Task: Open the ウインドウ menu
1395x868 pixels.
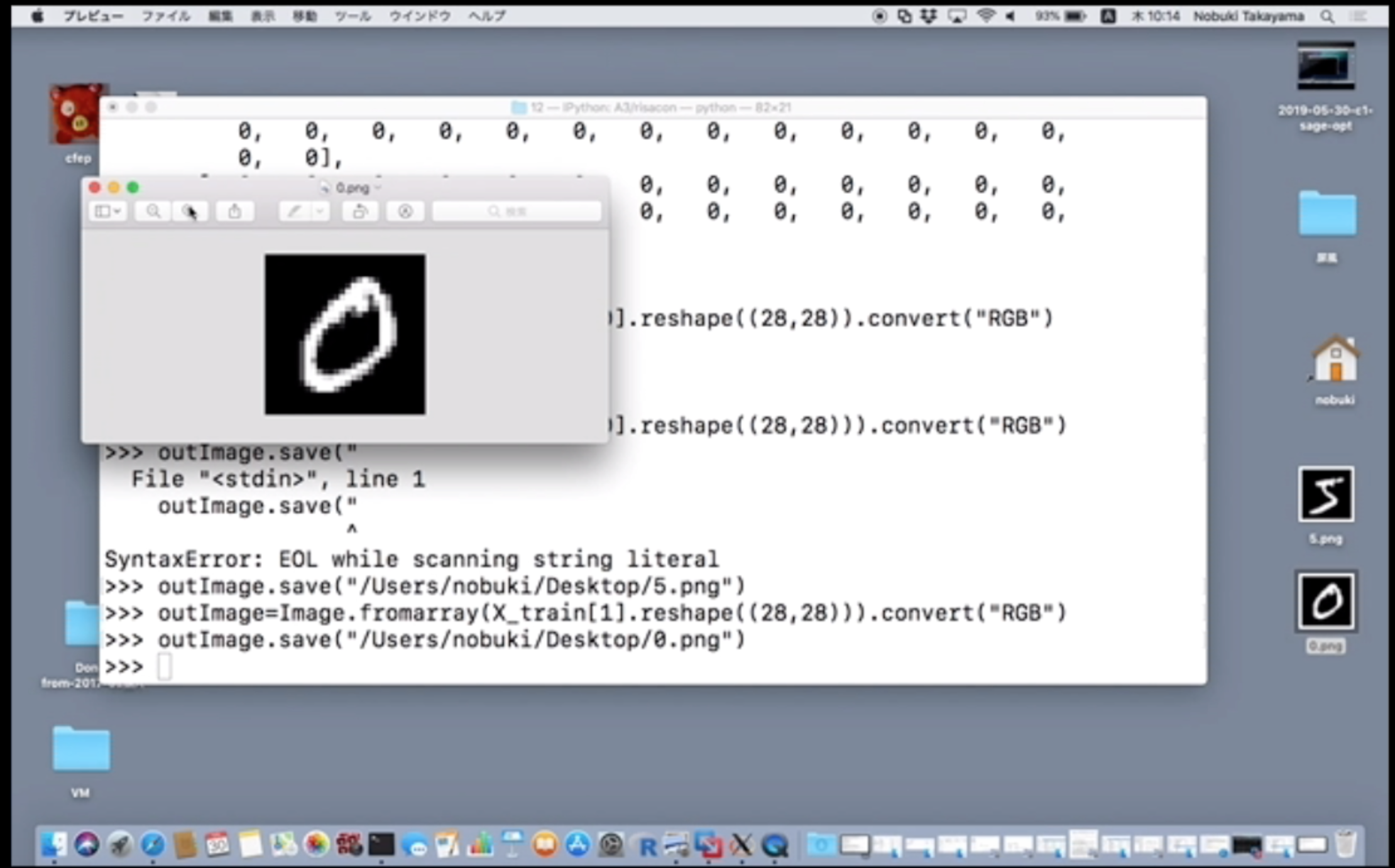Action: pos(420,16)
